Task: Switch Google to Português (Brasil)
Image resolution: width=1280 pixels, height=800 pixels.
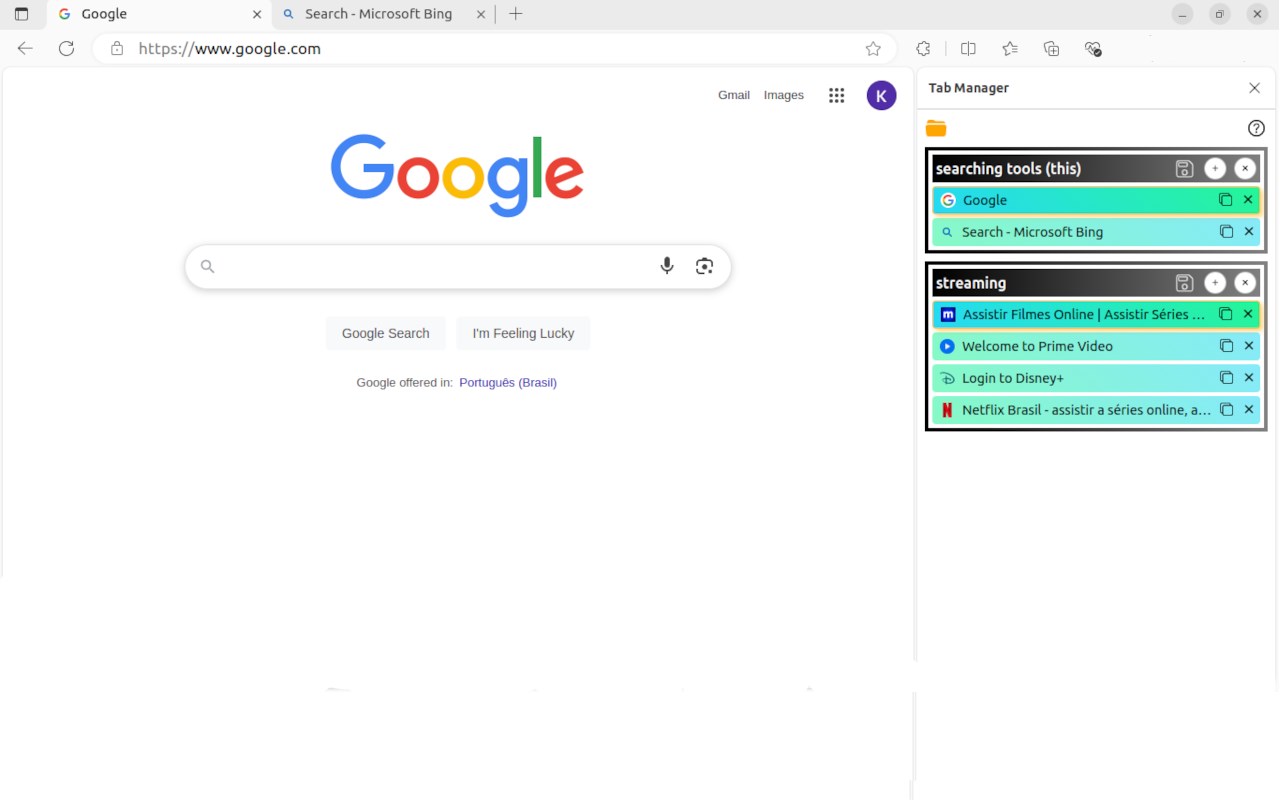Action: coord(508,382)
